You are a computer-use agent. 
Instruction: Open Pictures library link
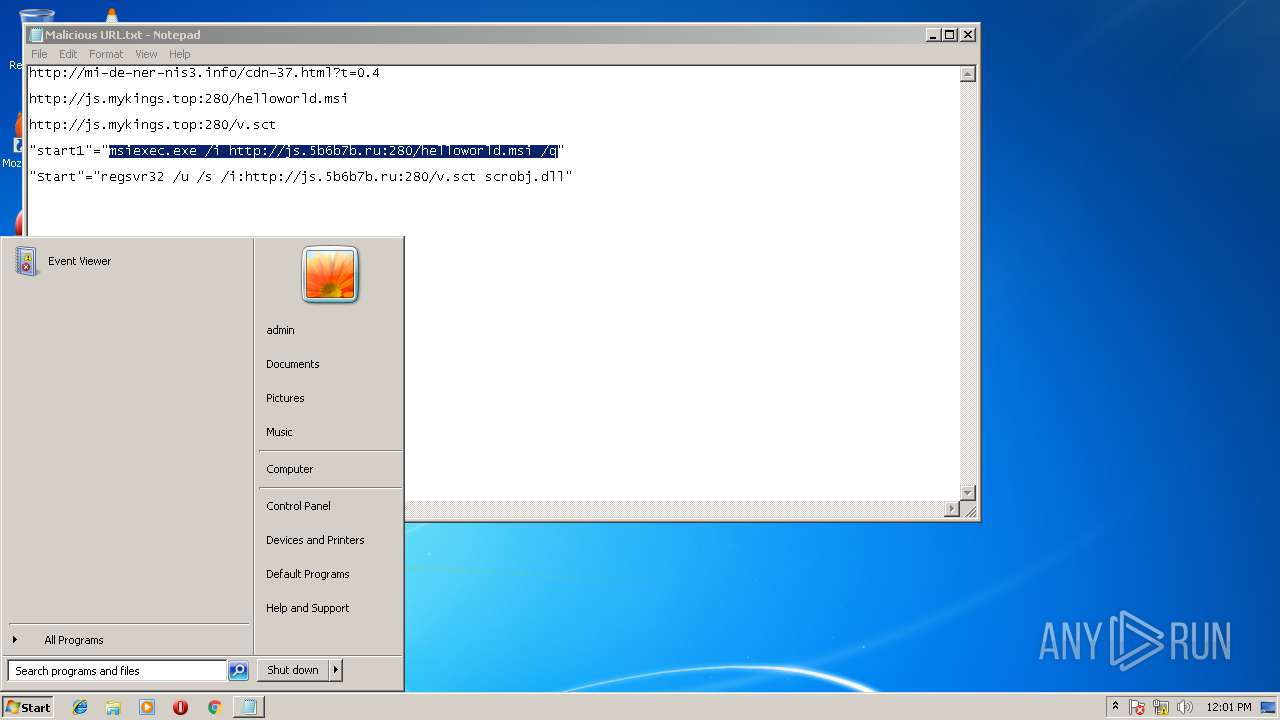coord(285,398)
